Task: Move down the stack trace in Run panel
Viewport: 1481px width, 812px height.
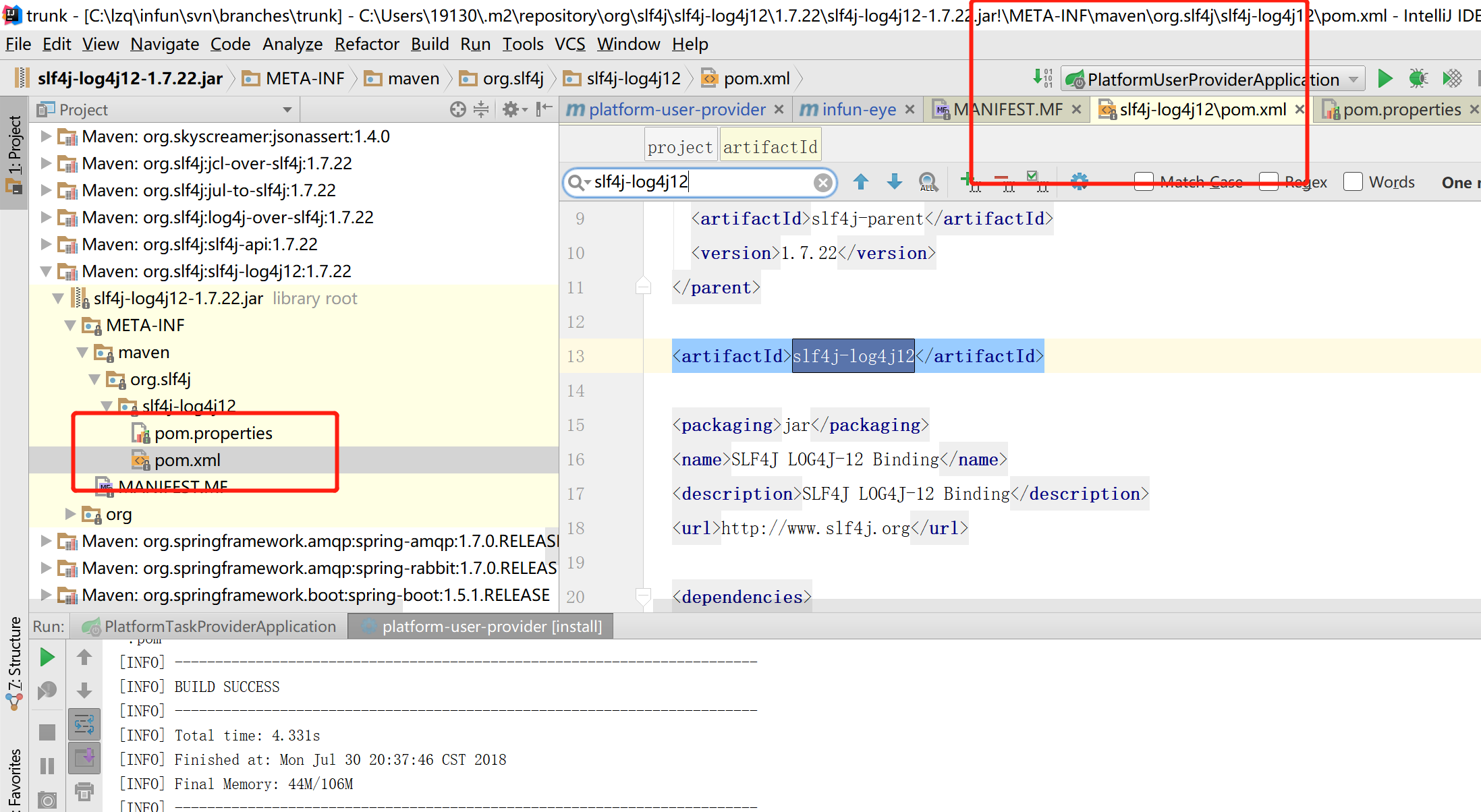Action: (84, 691)
